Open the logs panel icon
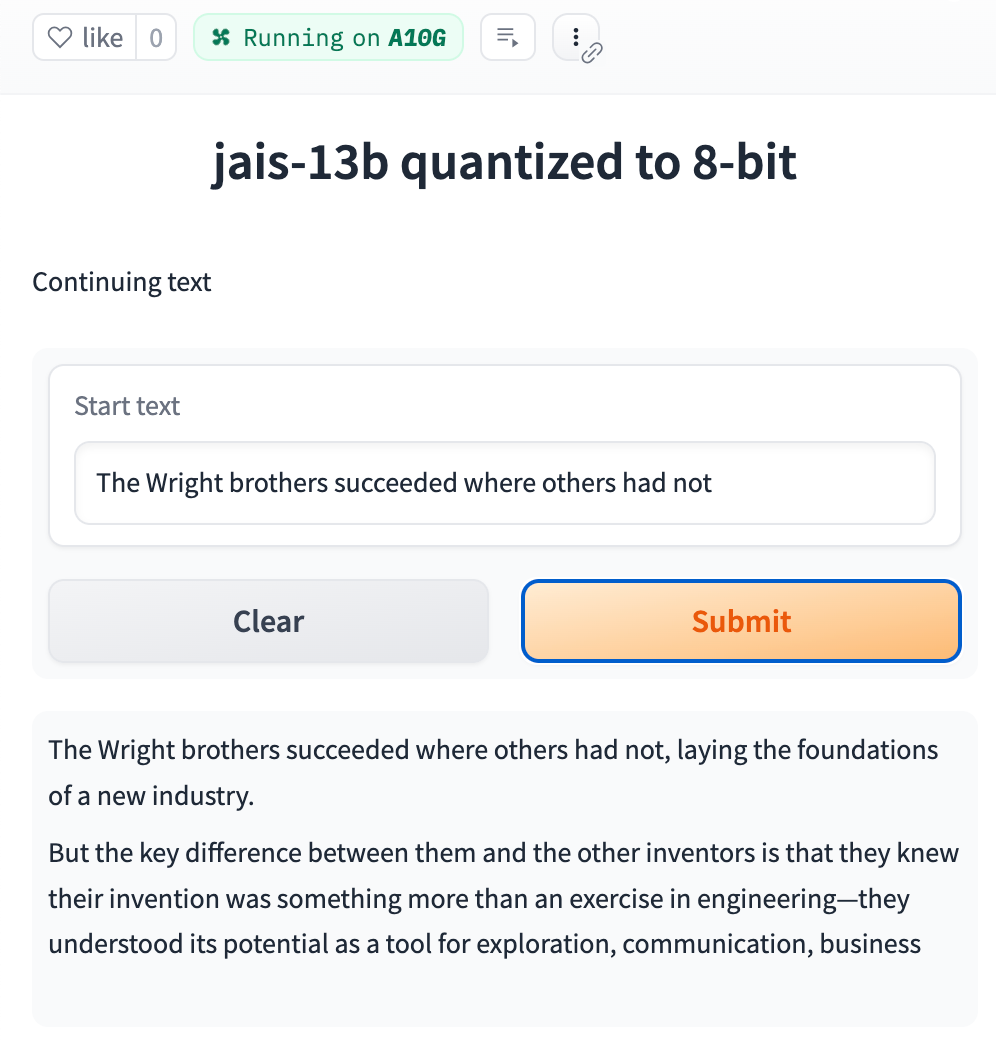The height and width of the screenshot is (1040, 996). point(508,37)
